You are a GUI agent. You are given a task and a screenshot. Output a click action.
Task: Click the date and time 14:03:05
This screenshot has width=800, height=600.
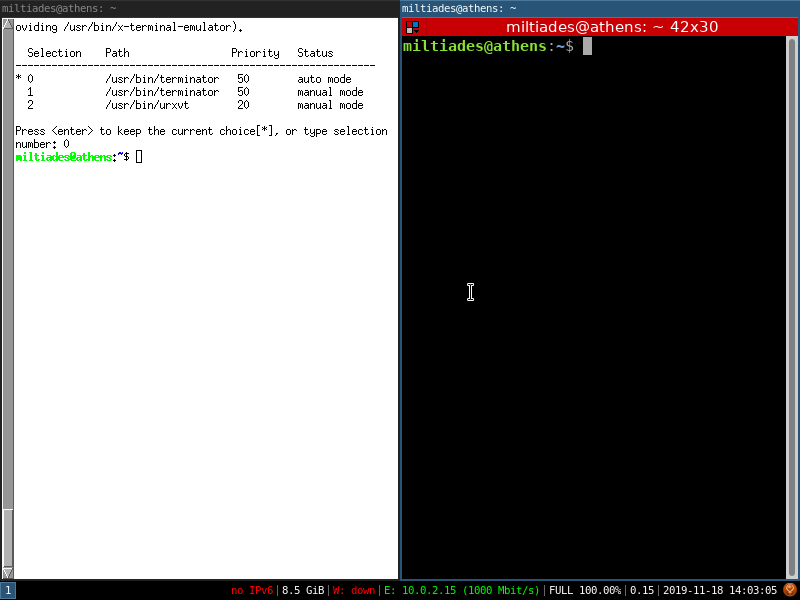(x=720, y=590)
